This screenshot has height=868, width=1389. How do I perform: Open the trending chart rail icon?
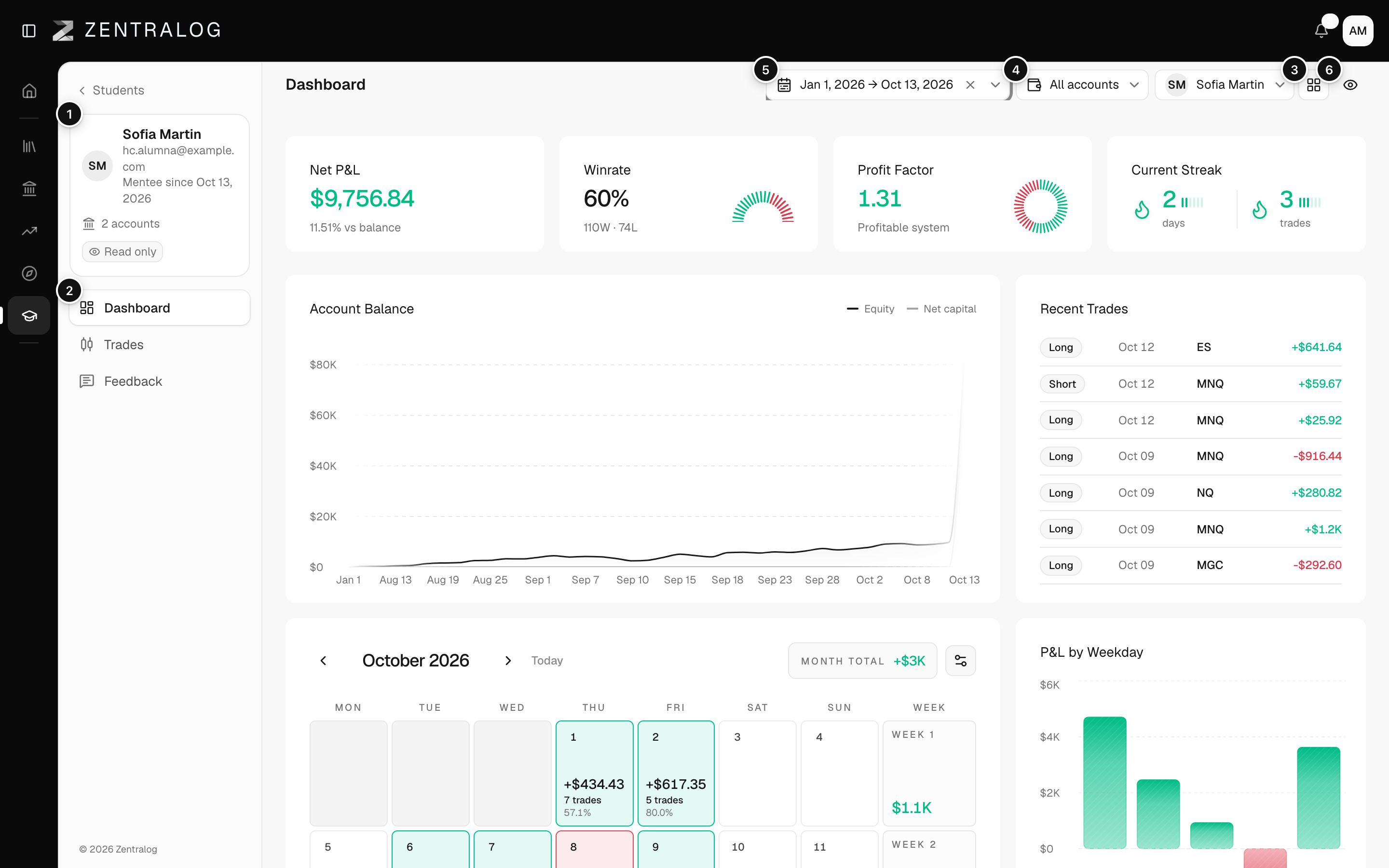[29, 231]
